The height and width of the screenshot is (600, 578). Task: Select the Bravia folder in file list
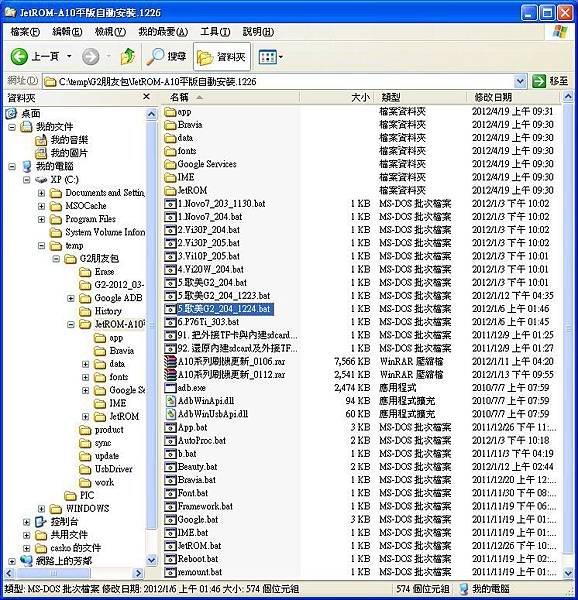point(183,125)
